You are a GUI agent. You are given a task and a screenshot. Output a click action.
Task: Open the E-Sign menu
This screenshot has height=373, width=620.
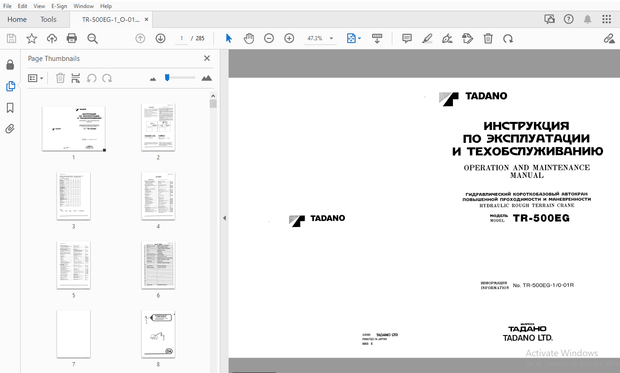[59, 6]
